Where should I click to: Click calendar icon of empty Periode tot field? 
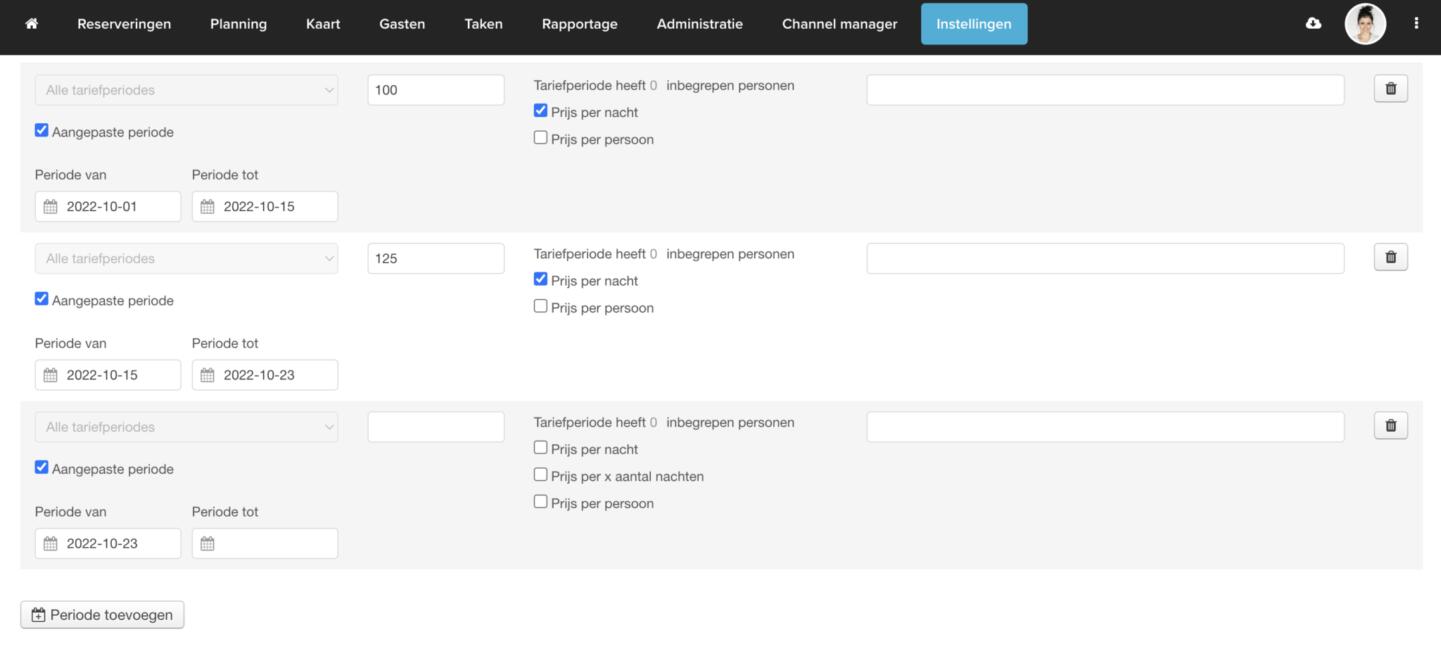pos(208,544)
